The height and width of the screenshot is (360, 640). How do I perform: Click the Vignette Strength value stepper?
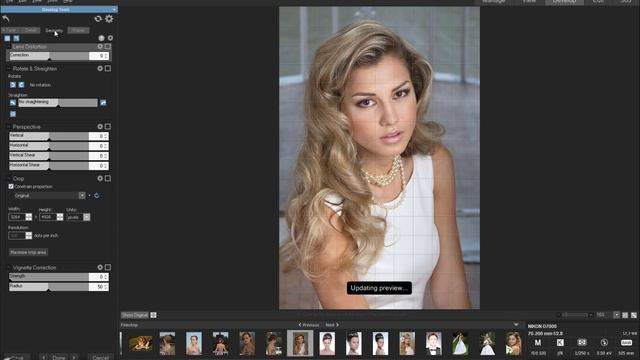click(106, 277)
